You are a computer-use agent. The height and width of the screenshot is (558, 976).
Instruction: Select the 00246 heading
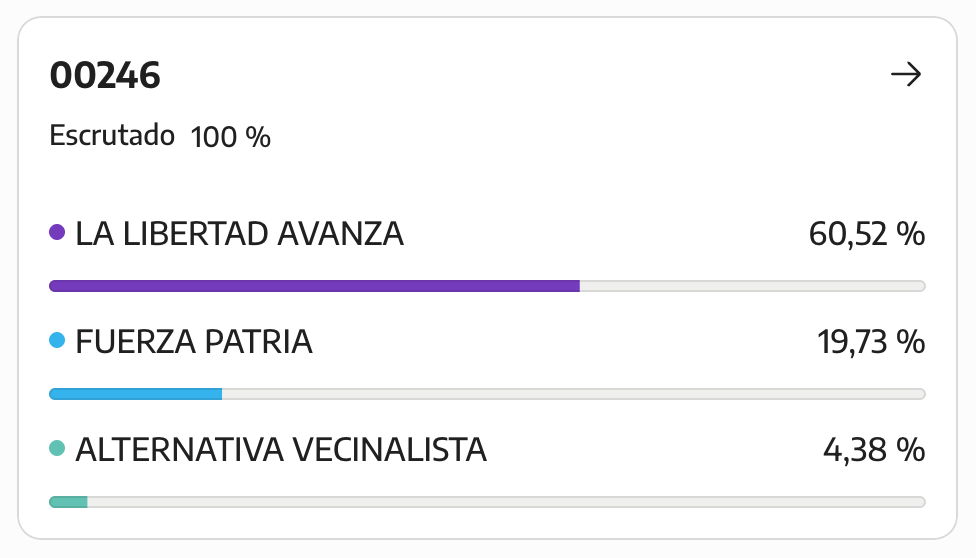pyautogui.click(x=105, y=75)
